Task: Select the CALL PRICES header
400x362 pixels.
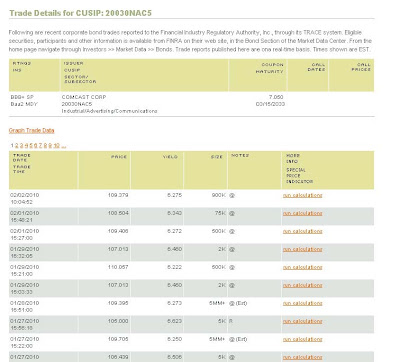Action: click(361, 67)
